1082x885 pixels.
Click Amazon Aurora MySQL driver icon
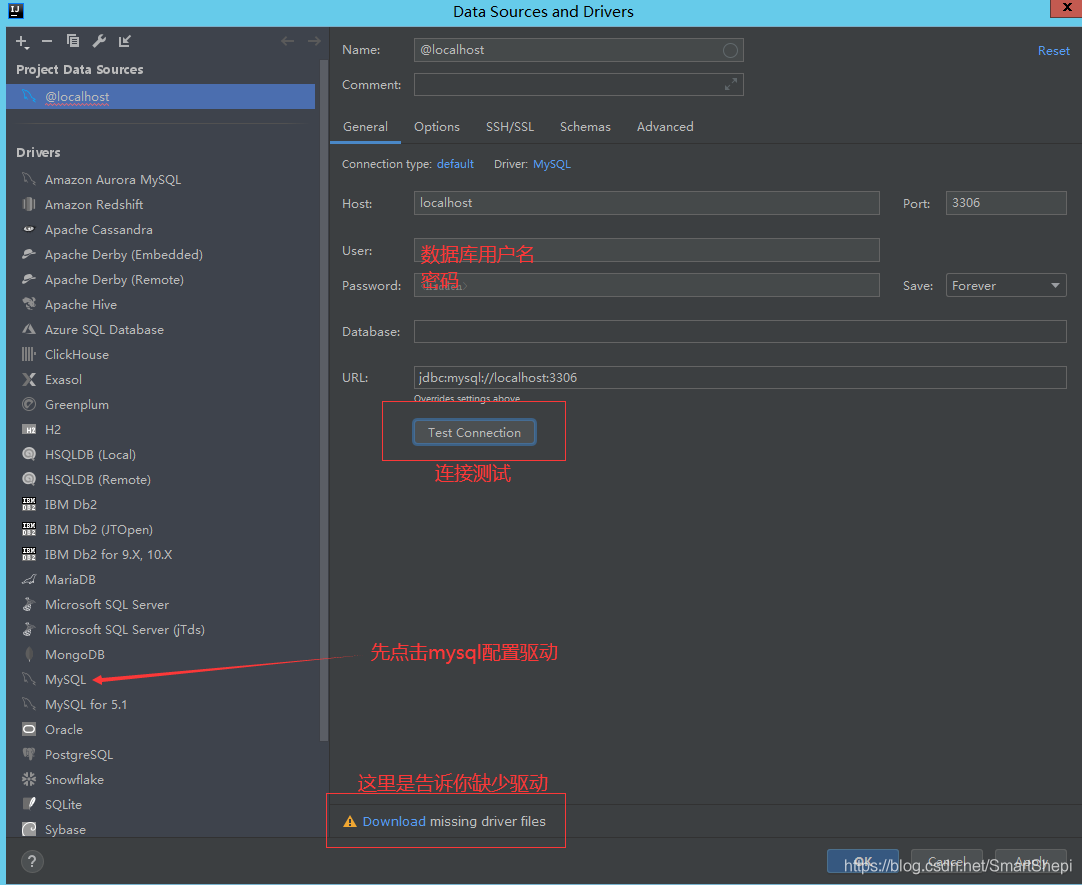pyautogui.click(x=28, y=179)
